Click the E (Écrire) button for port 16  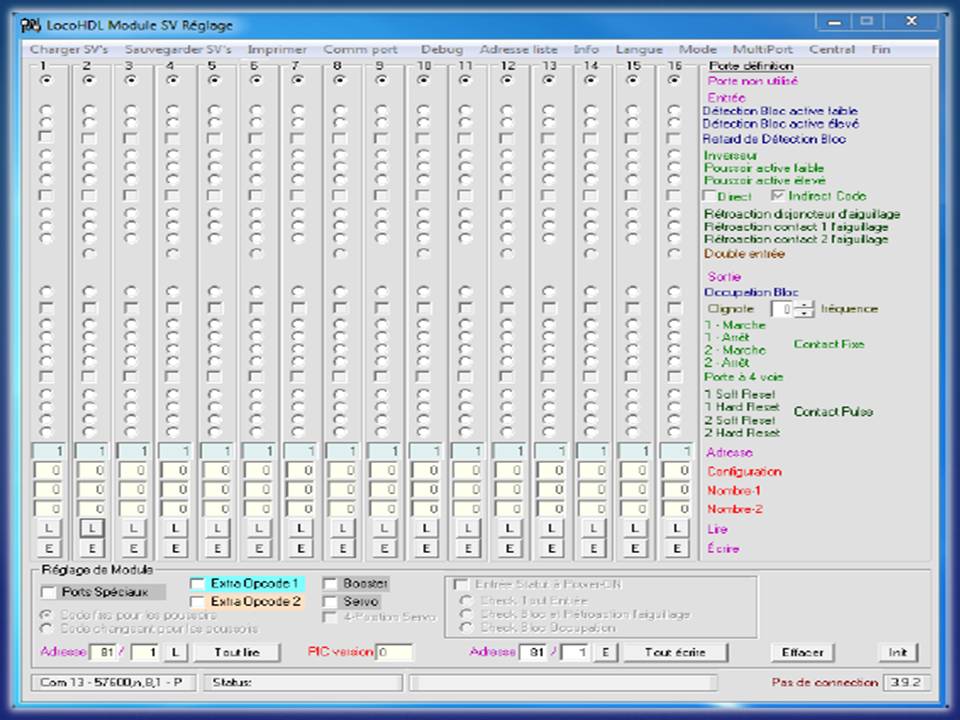pyautogui.click(x=676, y=549)
